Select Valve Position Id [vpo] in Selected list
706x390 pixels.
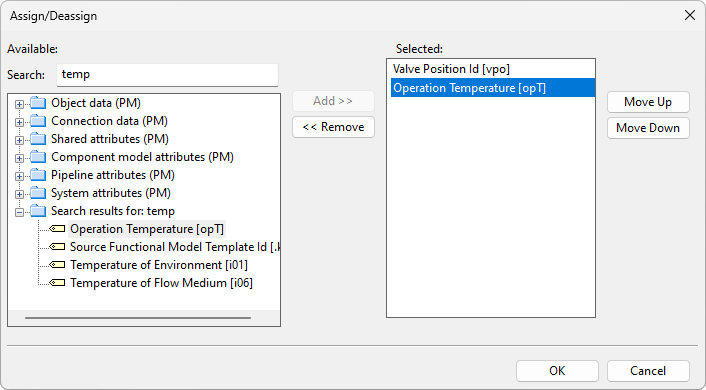click(x=451, y=69)
